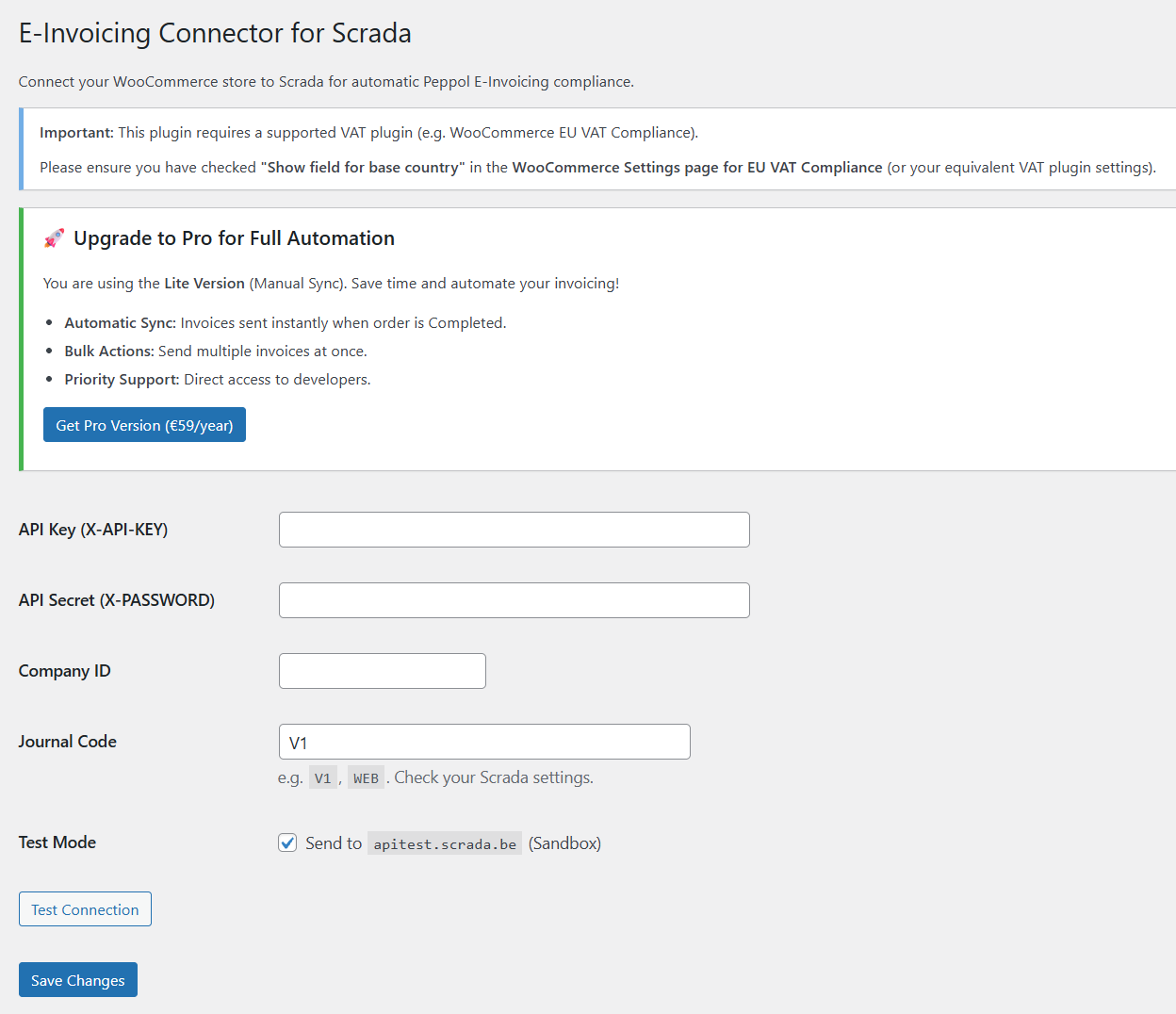Viewport: 1176px width, 1014px height.
Task: Select the apitest.scrada.be sandbox label
Action: [x=444, y=842]
